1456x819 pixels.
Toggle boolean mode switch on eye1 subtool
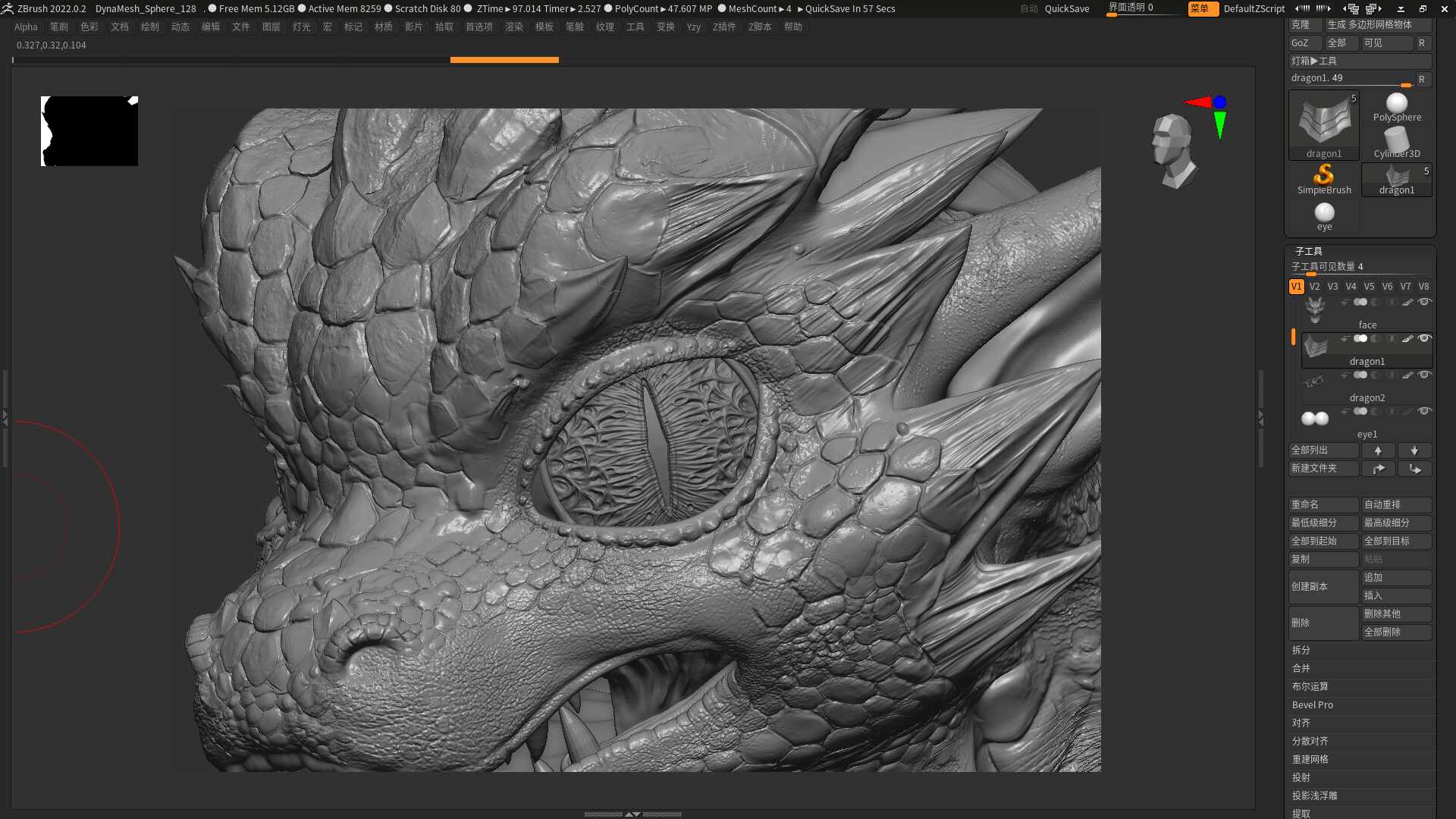[x=1360, y=412]
